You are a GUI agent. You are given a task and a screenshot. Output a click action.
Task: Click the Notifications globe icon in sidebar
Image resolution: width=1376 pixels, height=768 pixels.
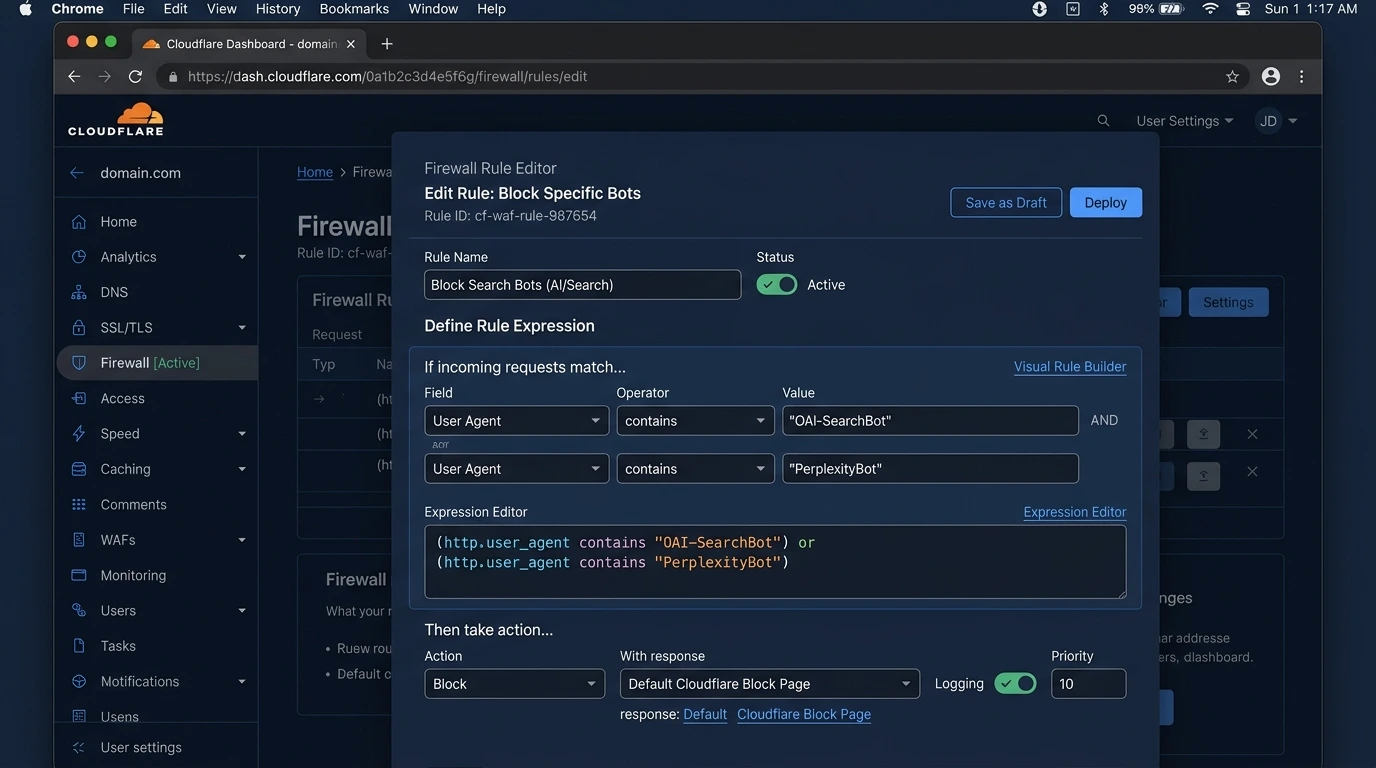tap(79, 682)
